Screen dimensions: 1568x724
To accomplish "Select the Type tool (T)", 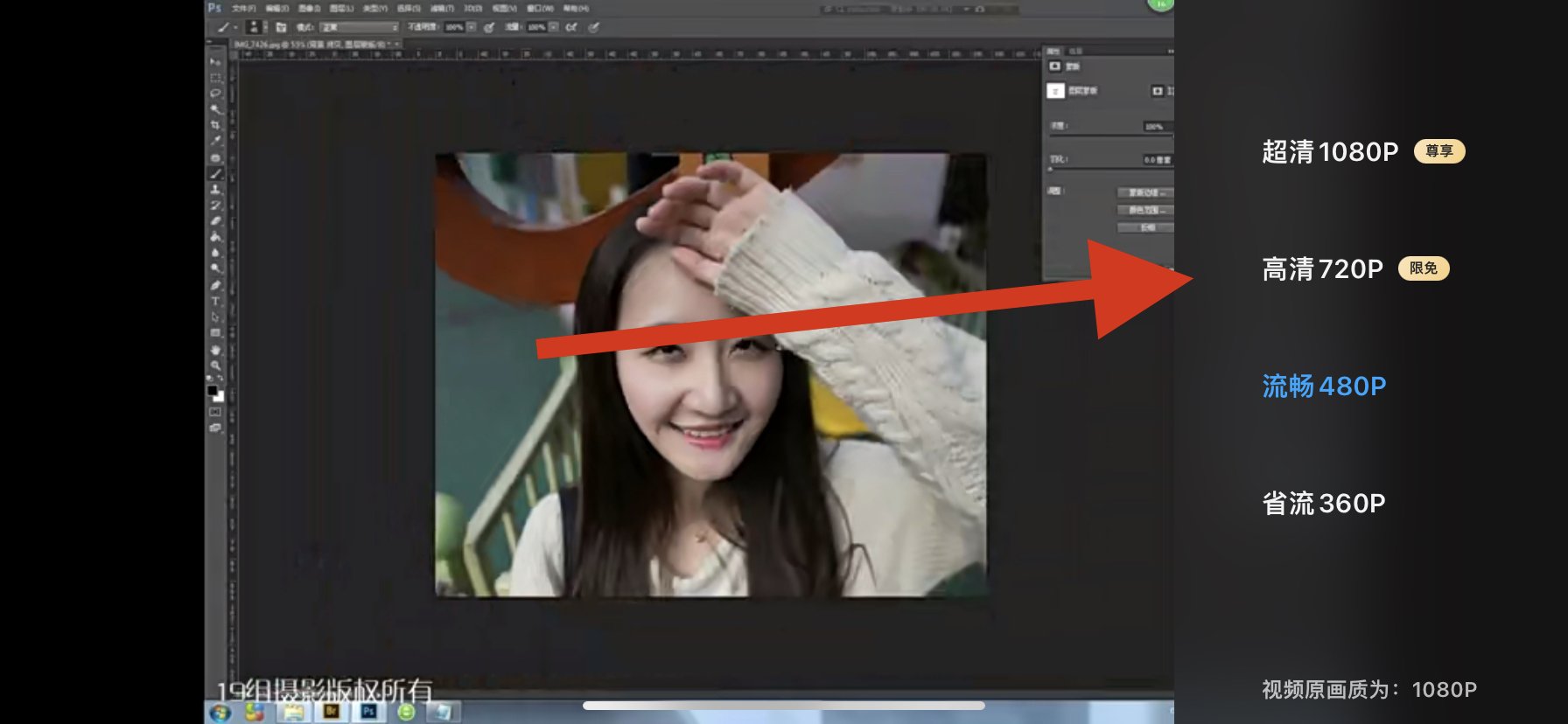I will tap(215, 301).
